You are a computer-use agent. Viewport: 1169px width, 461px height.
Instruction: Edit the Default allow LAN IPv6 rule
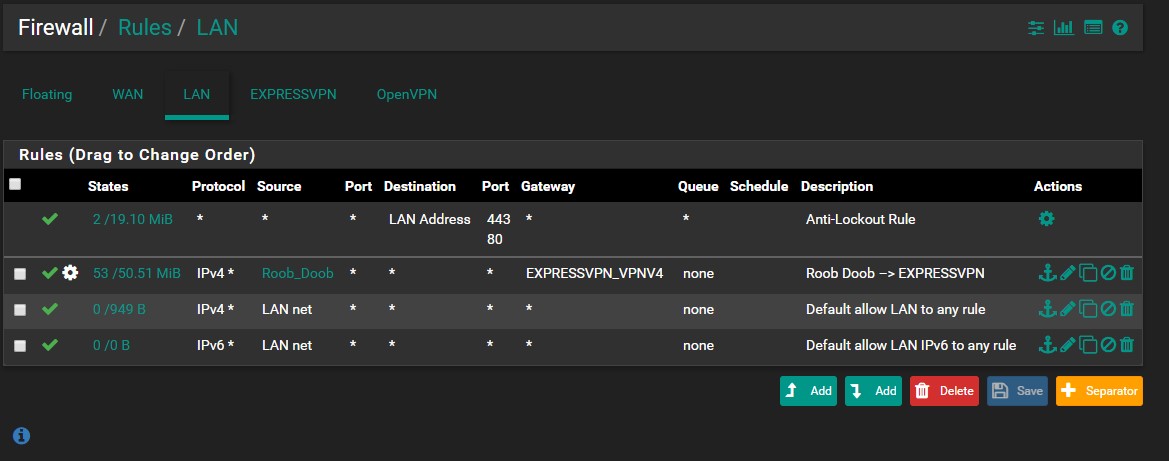(x=1068, y=345)
